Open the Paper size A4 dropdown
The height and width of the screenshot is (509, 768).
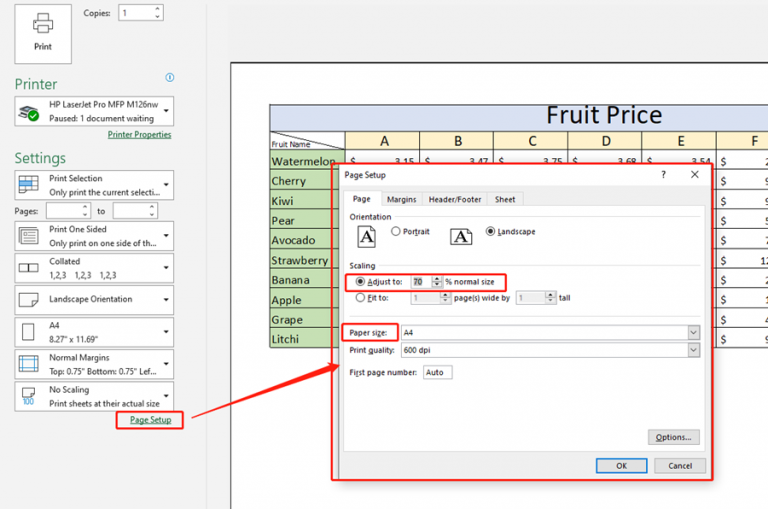(693, 332)
